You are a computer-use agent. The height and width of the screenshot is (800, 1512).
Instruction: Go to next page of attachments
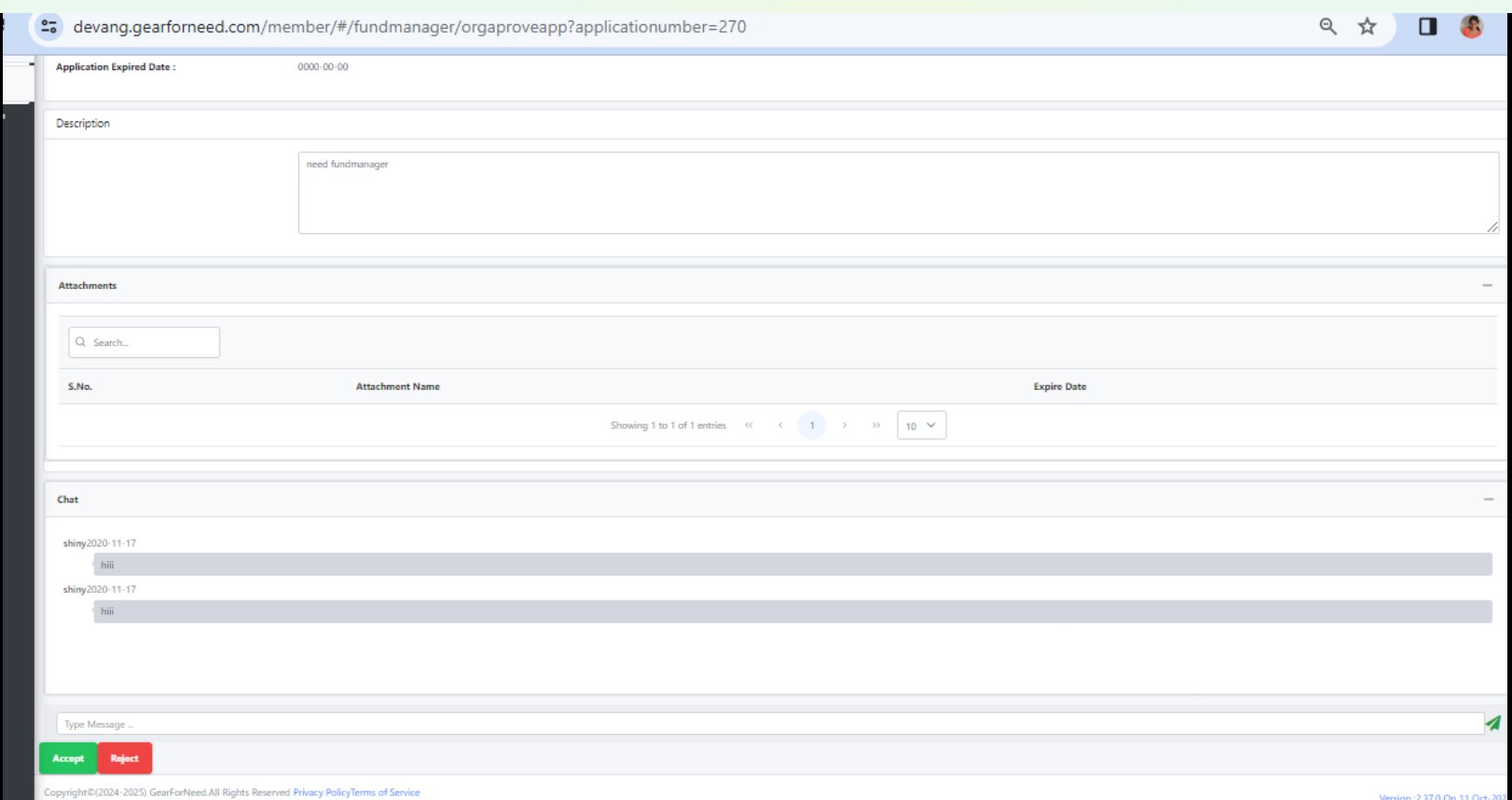[x=845, y=425]
